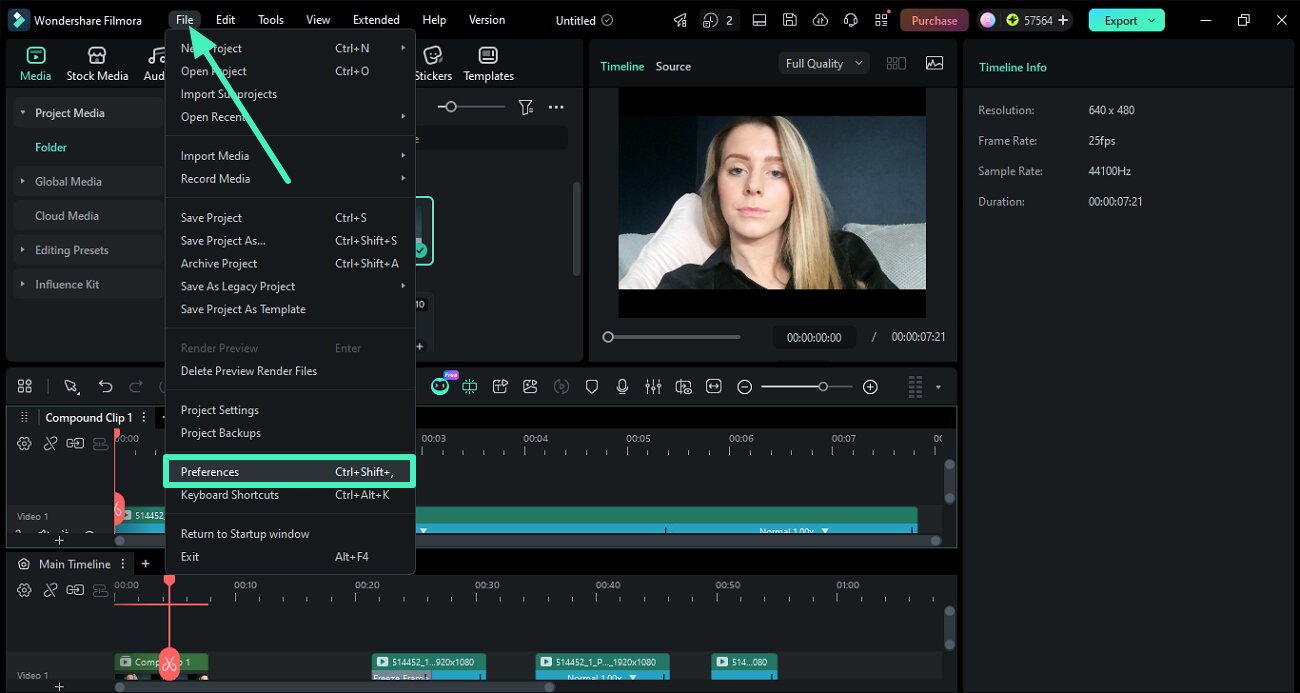1300x693 pixels.
Task: Toggle unlink icon in Main Timeline header
Action: 50,590
